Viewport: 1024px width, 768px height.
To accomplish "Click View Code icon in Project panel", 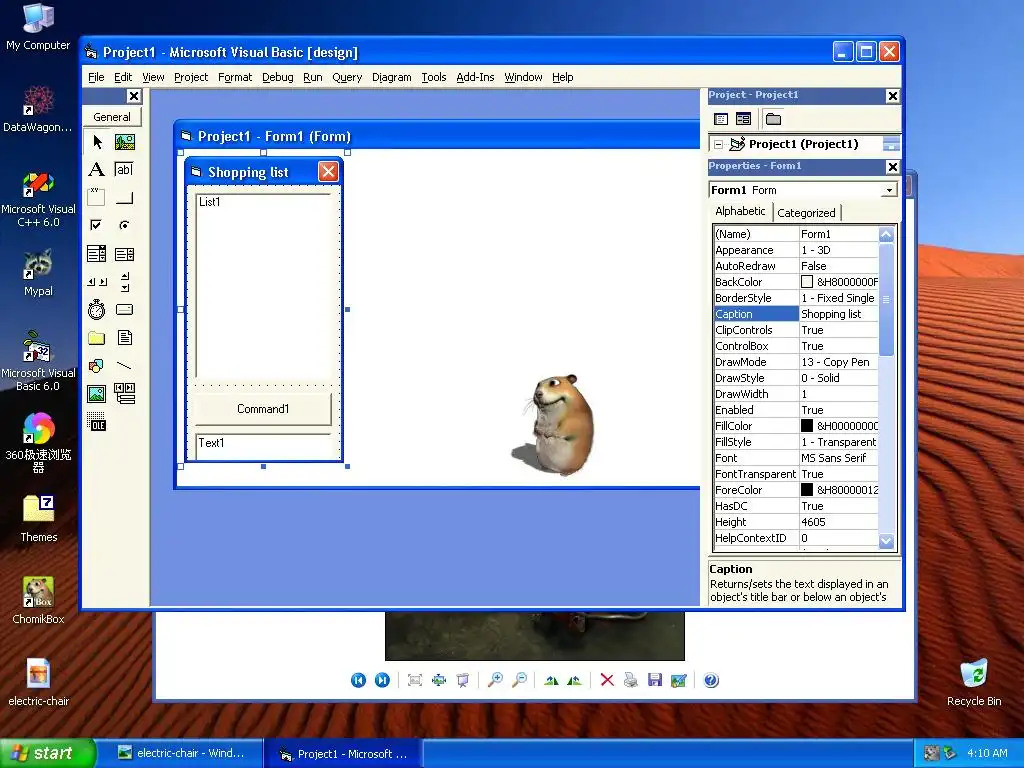I will coord(721,119).
